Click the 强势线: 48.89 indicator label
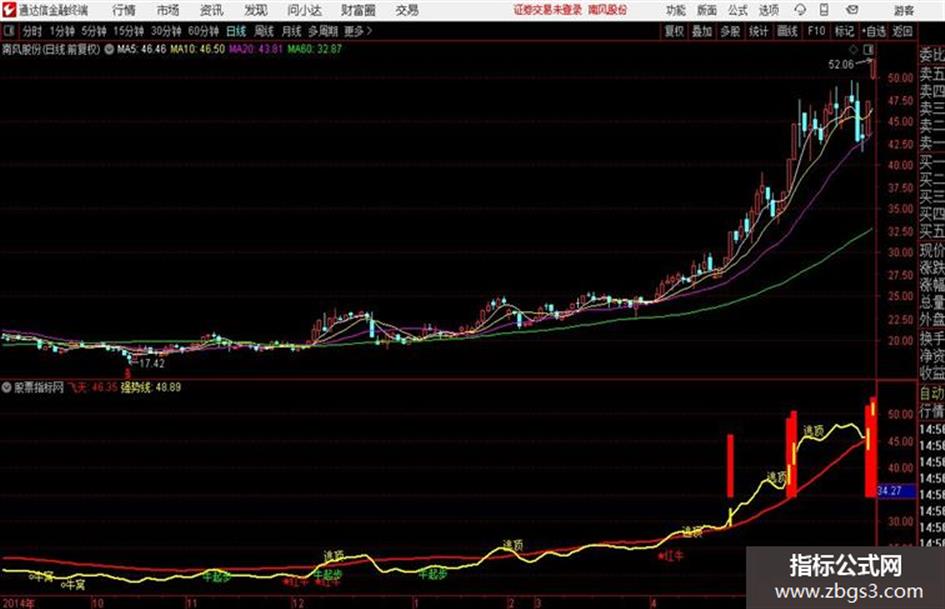 [x=151, y=387]
